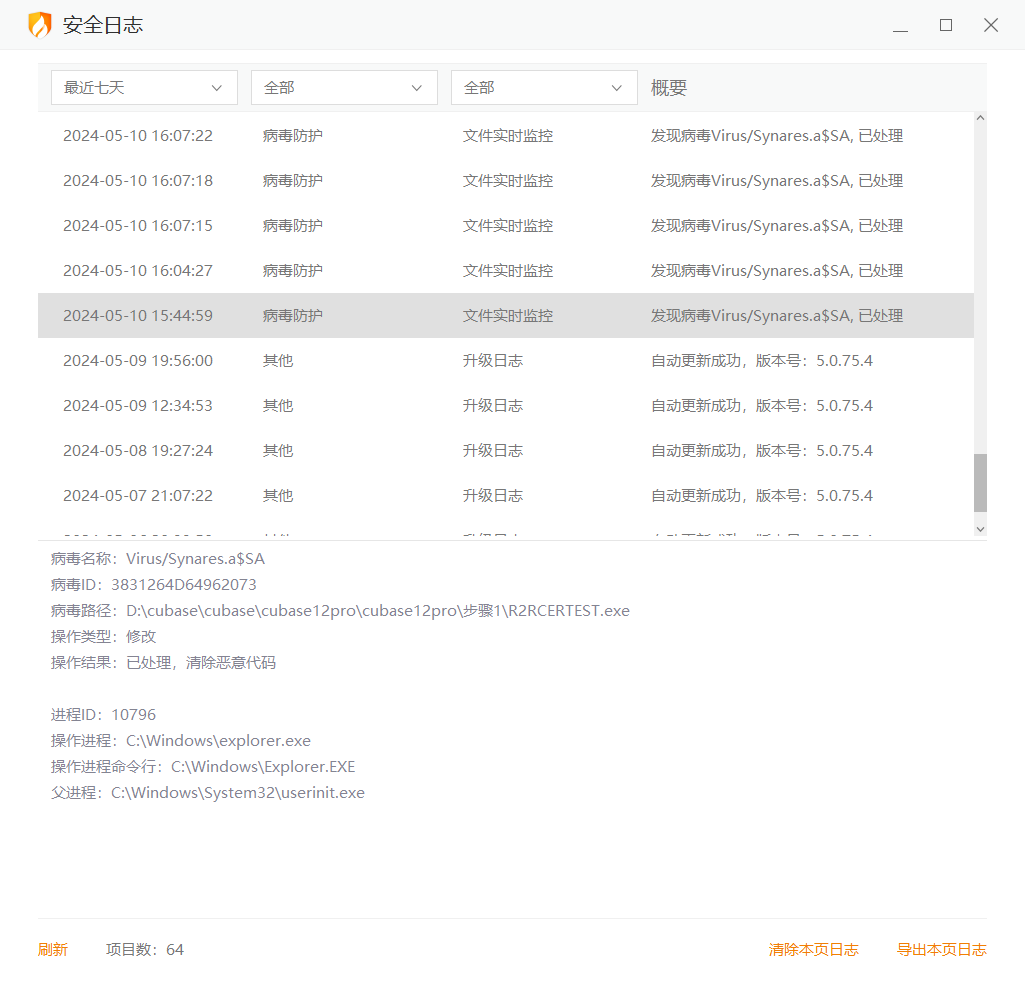Close the security log window
This screenshot has height=981, width=1025.
click(990, 26)
